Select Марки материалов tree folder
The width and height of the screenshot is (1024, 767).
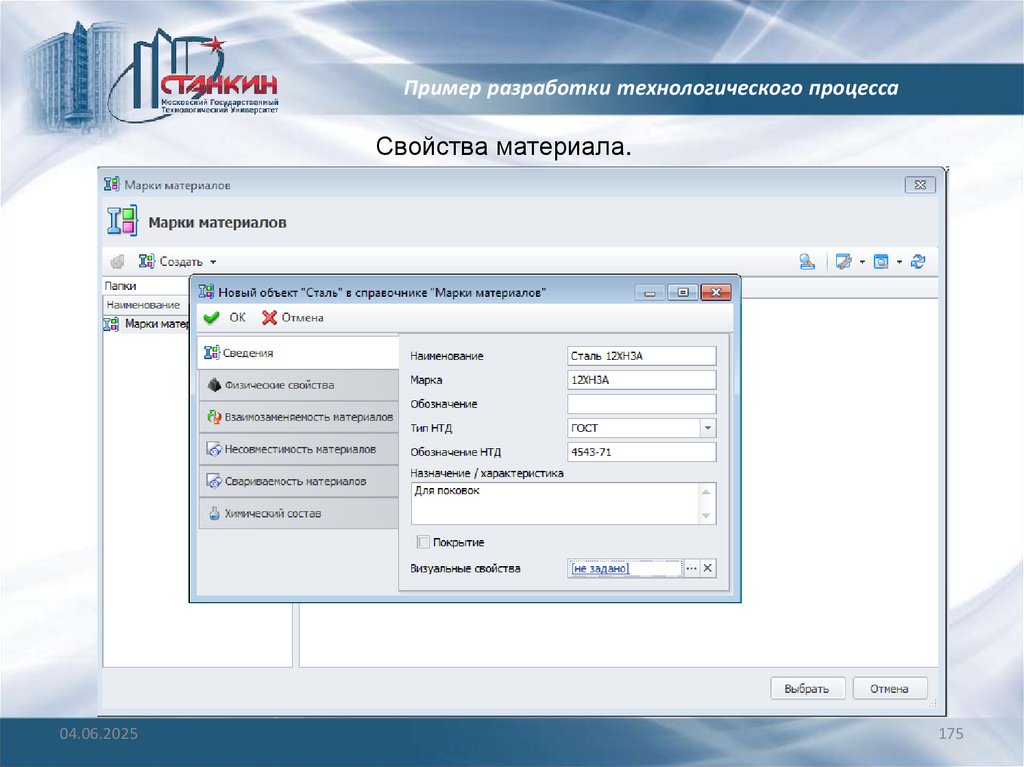coord(147,323)
